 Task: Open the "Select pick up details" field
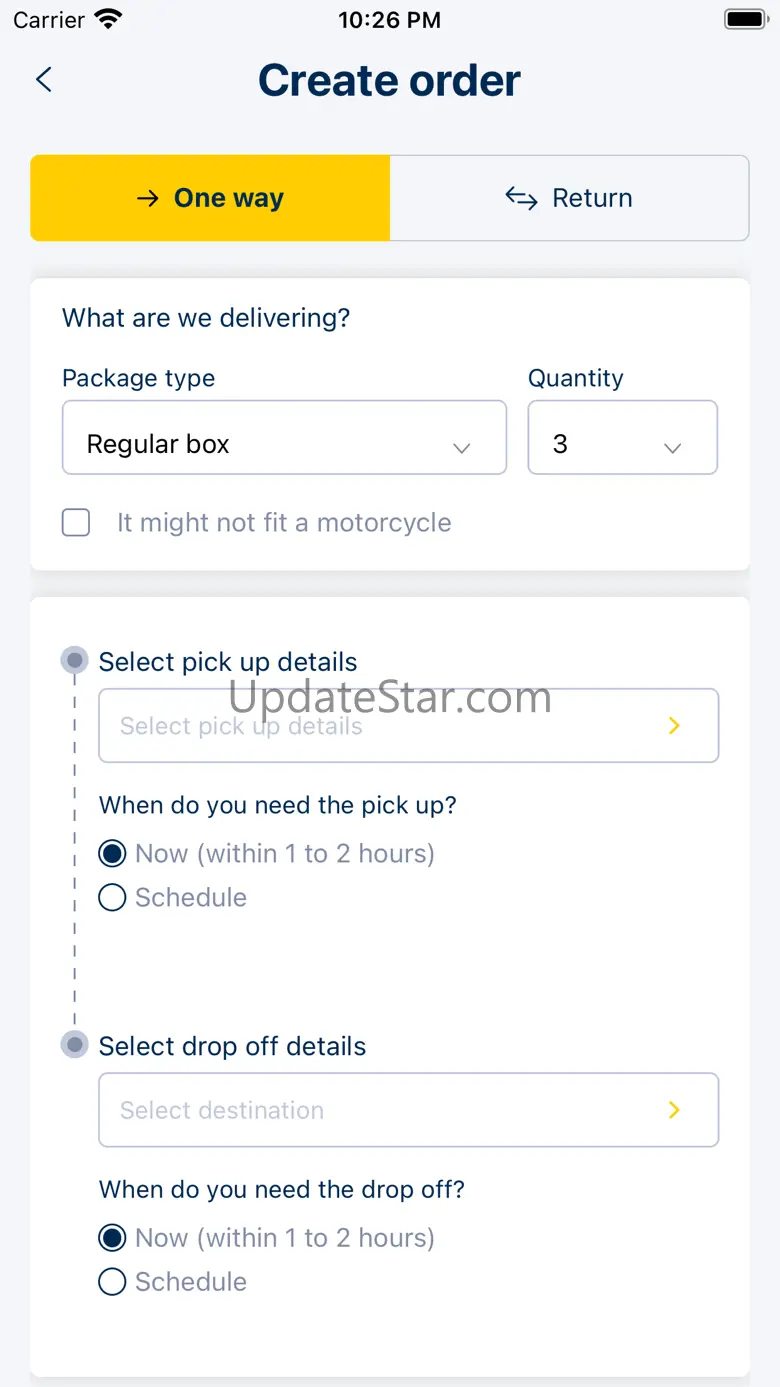pos(408,726)
